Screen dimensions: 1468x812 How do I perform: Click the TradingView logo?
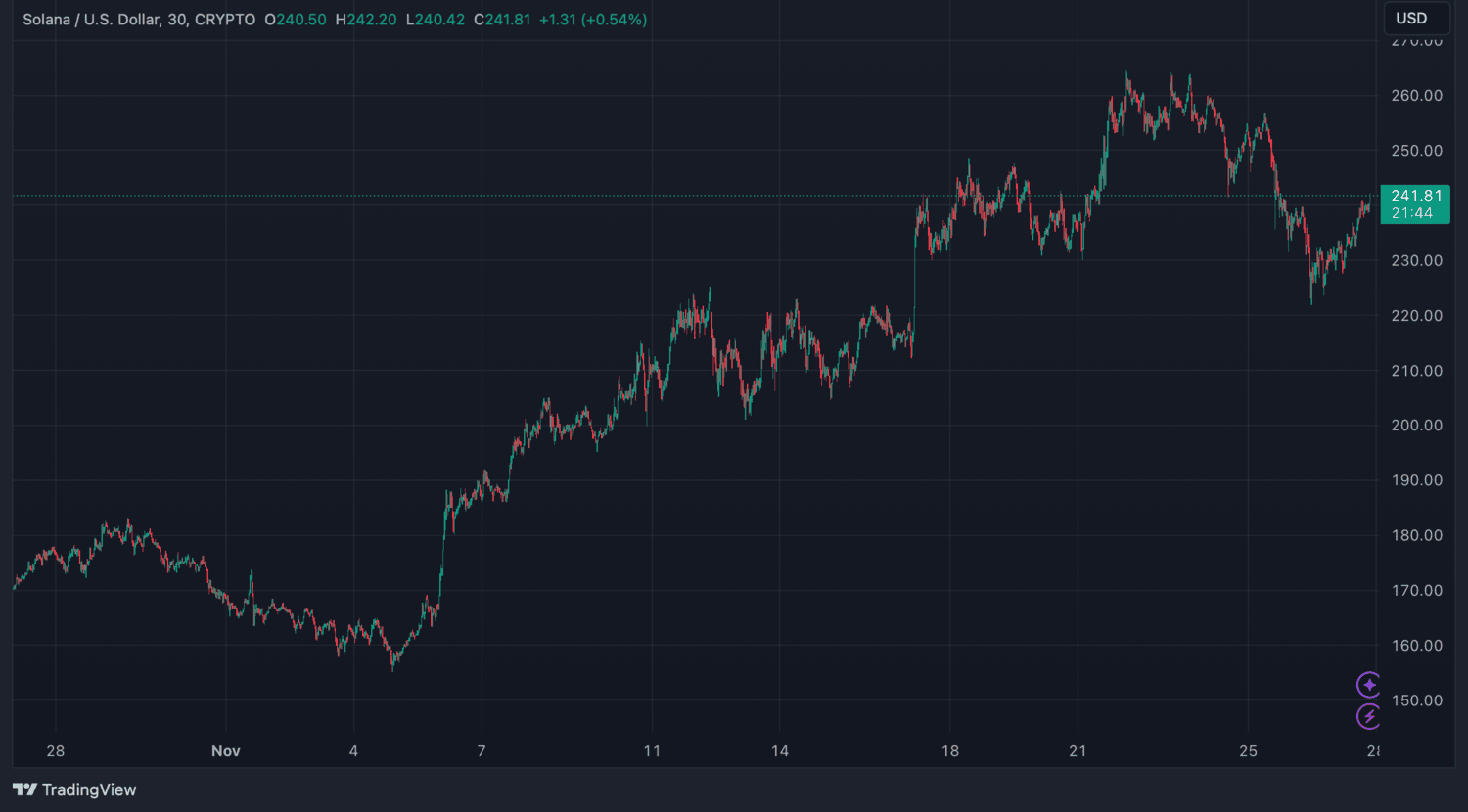click(x=74, y=789)
